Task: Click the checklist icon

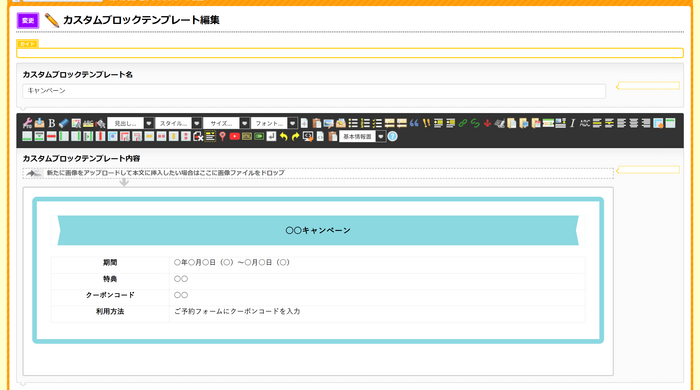Action: tap(377, 123)
